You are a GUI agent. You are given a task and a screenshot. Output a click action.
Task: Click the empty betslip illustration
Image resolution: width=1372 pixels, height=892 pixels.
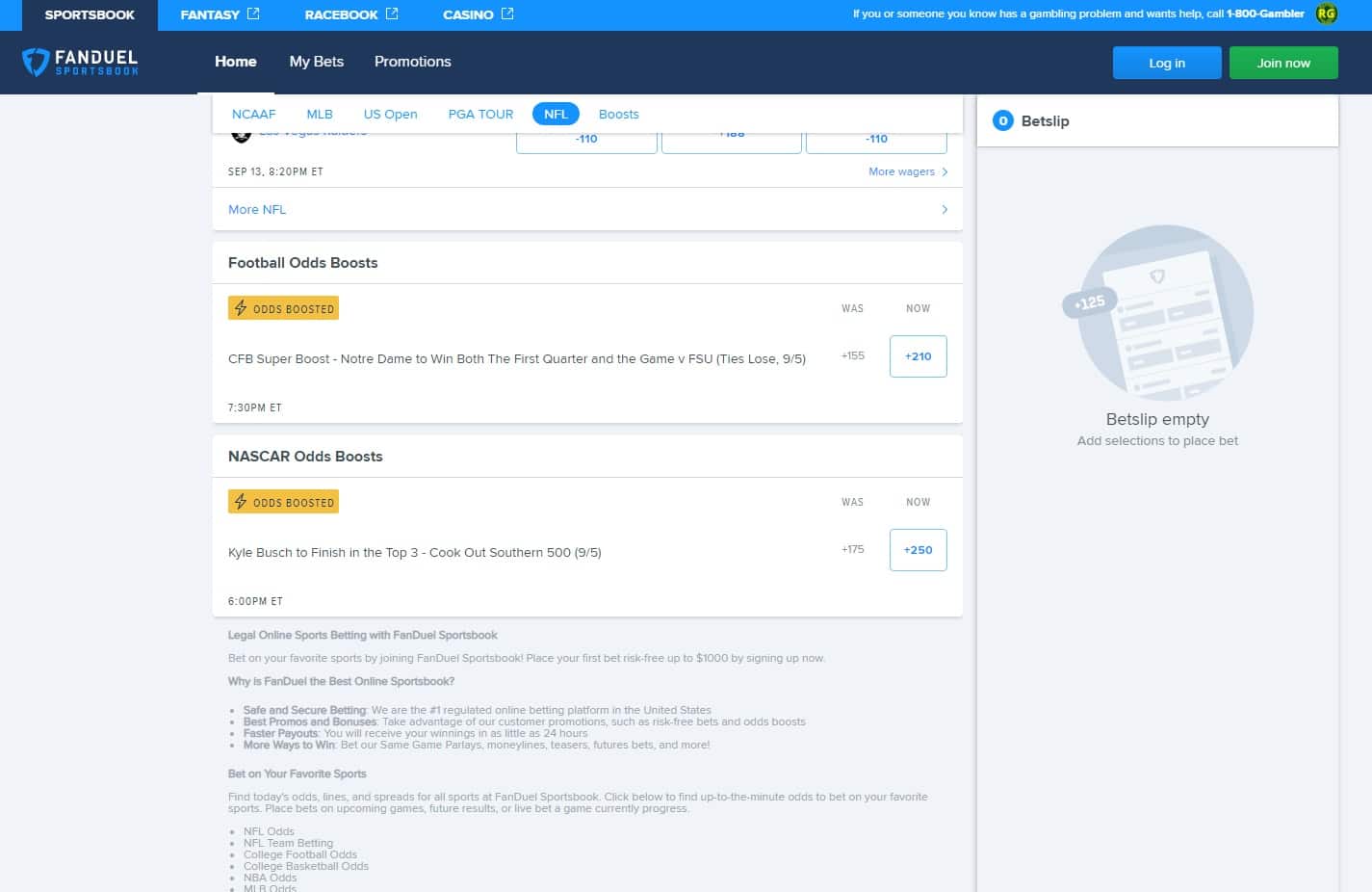[x=1157, y=313]
